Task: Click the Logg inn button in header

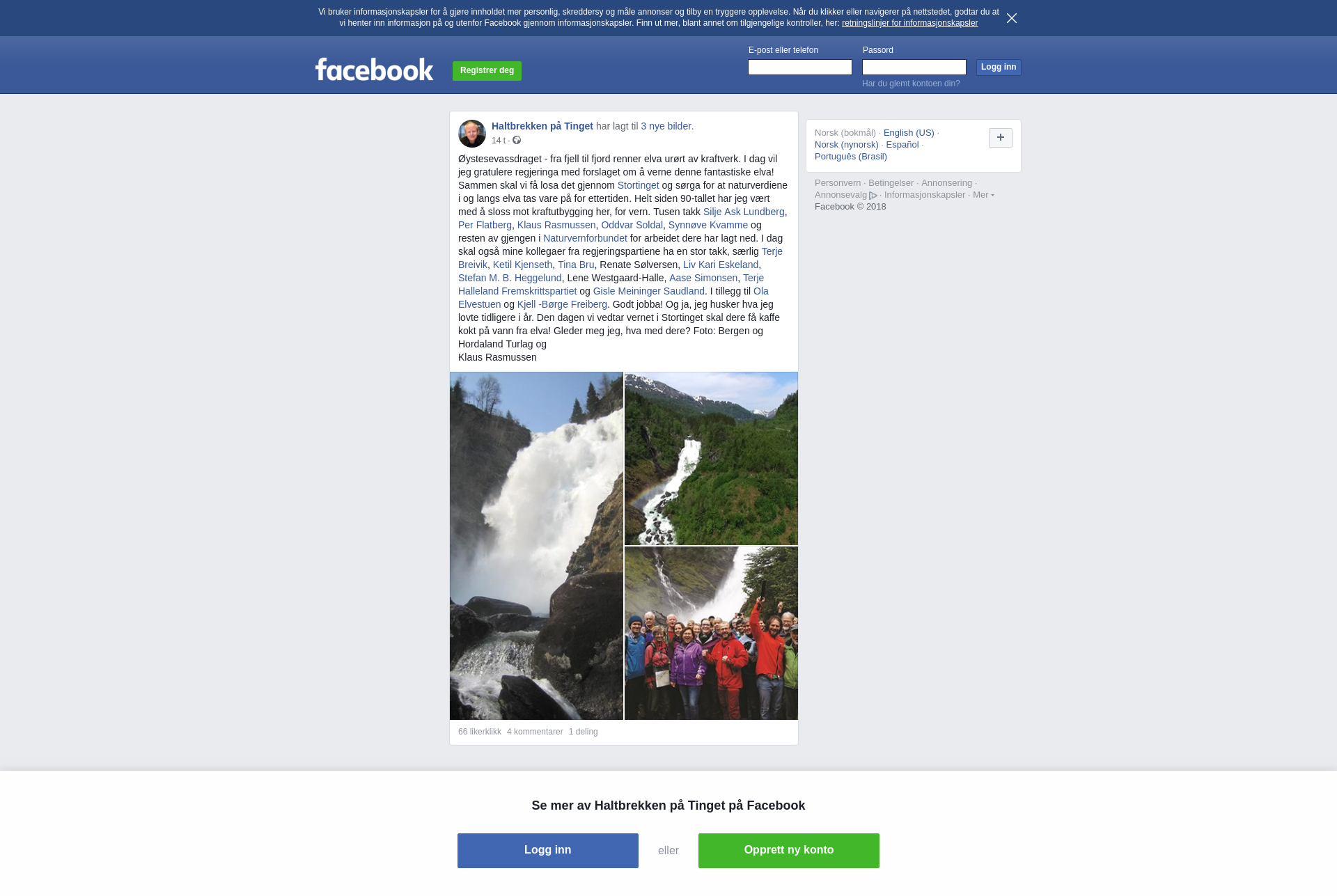Action: click(999, 68)
